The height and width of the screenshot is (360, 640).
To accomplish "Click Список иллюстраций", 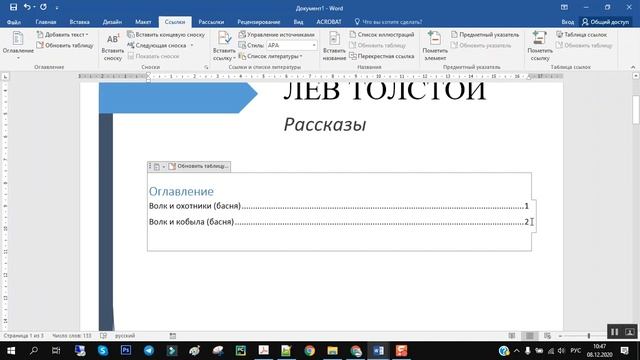I will (382, 35).
